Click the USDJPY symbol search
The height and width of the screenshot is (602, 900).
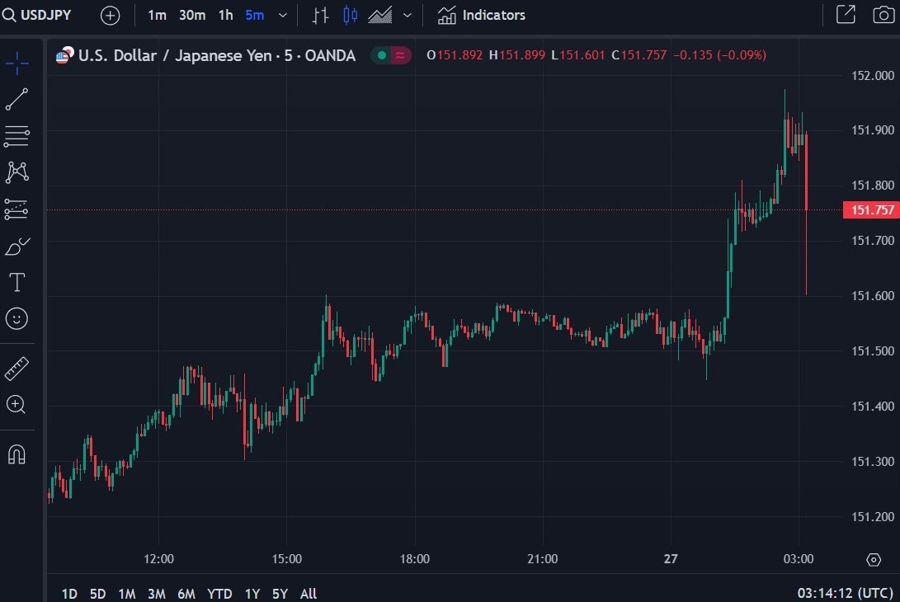point(37,15)
